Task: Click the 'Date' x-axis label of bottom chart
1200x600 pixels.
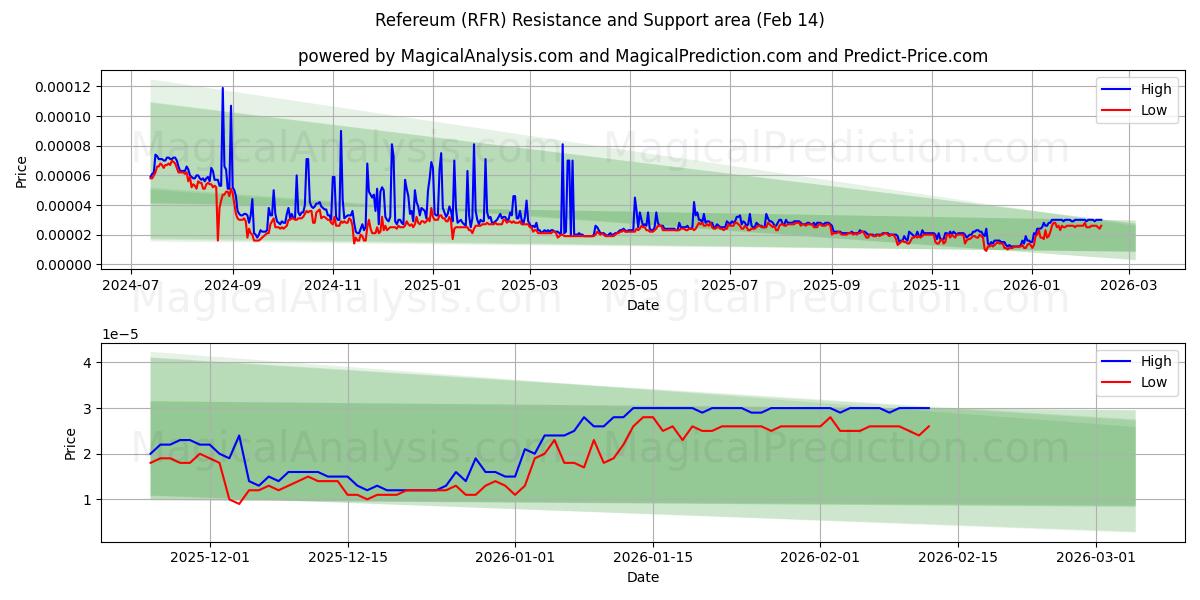Action: click(x=643, y=577)
